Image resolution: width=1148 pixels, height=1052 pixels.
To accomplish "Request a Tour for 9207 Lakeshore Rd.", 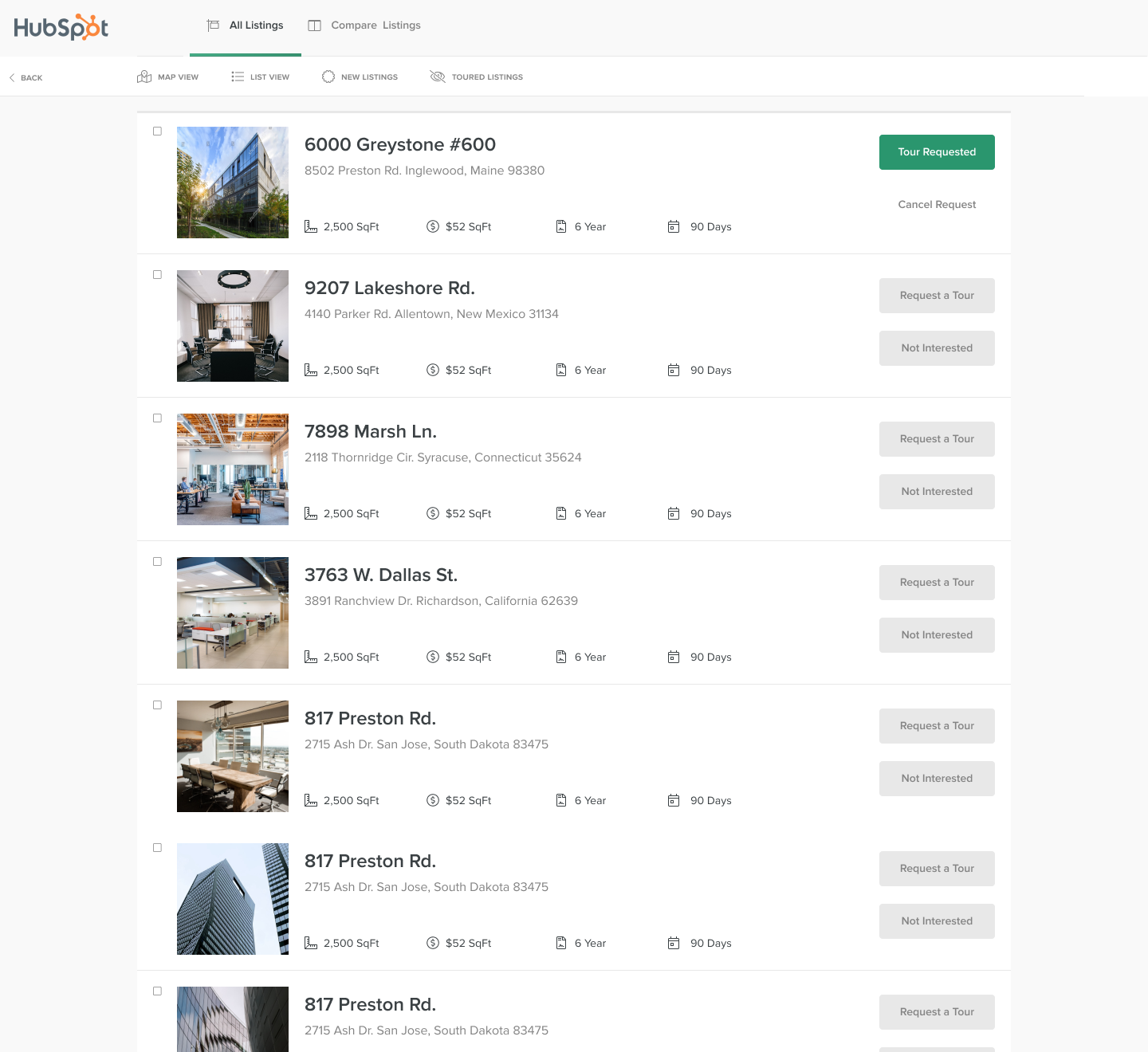I will pos(937,296).
